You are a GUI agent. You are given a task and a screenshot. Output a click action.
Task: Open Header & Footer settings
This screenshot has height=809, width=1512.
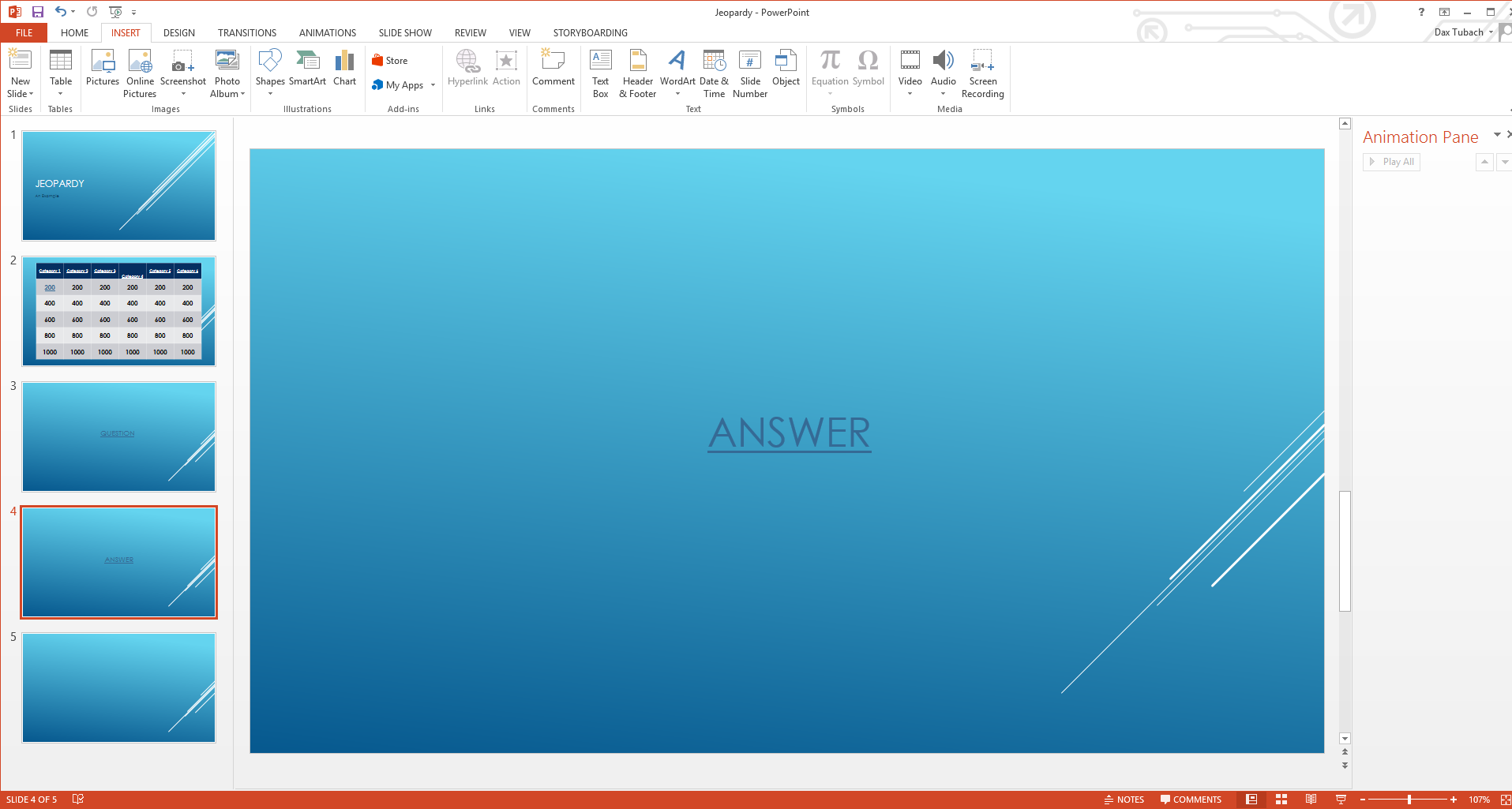coord(637,73)
